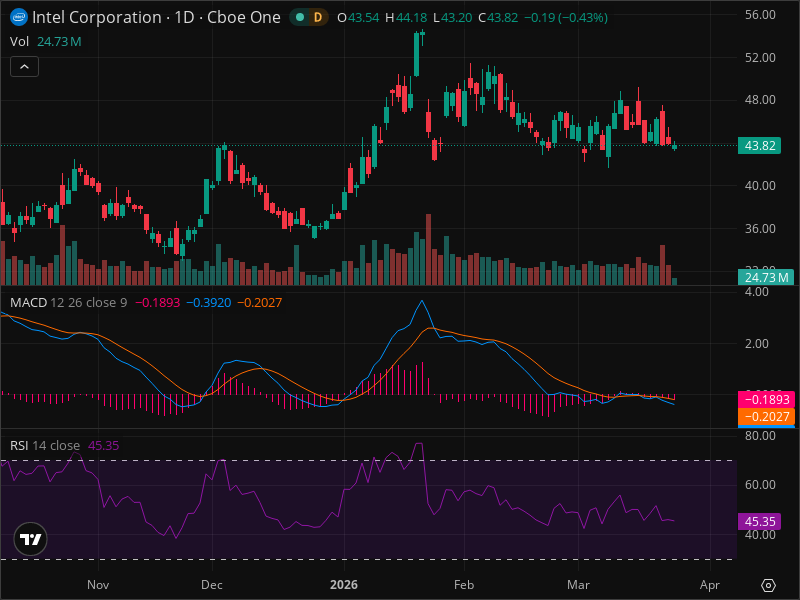Click the RSI 60.00 scale label
The height and width of the screenshot is (600, 800).
pyautogui.click(x=760, y=485)
